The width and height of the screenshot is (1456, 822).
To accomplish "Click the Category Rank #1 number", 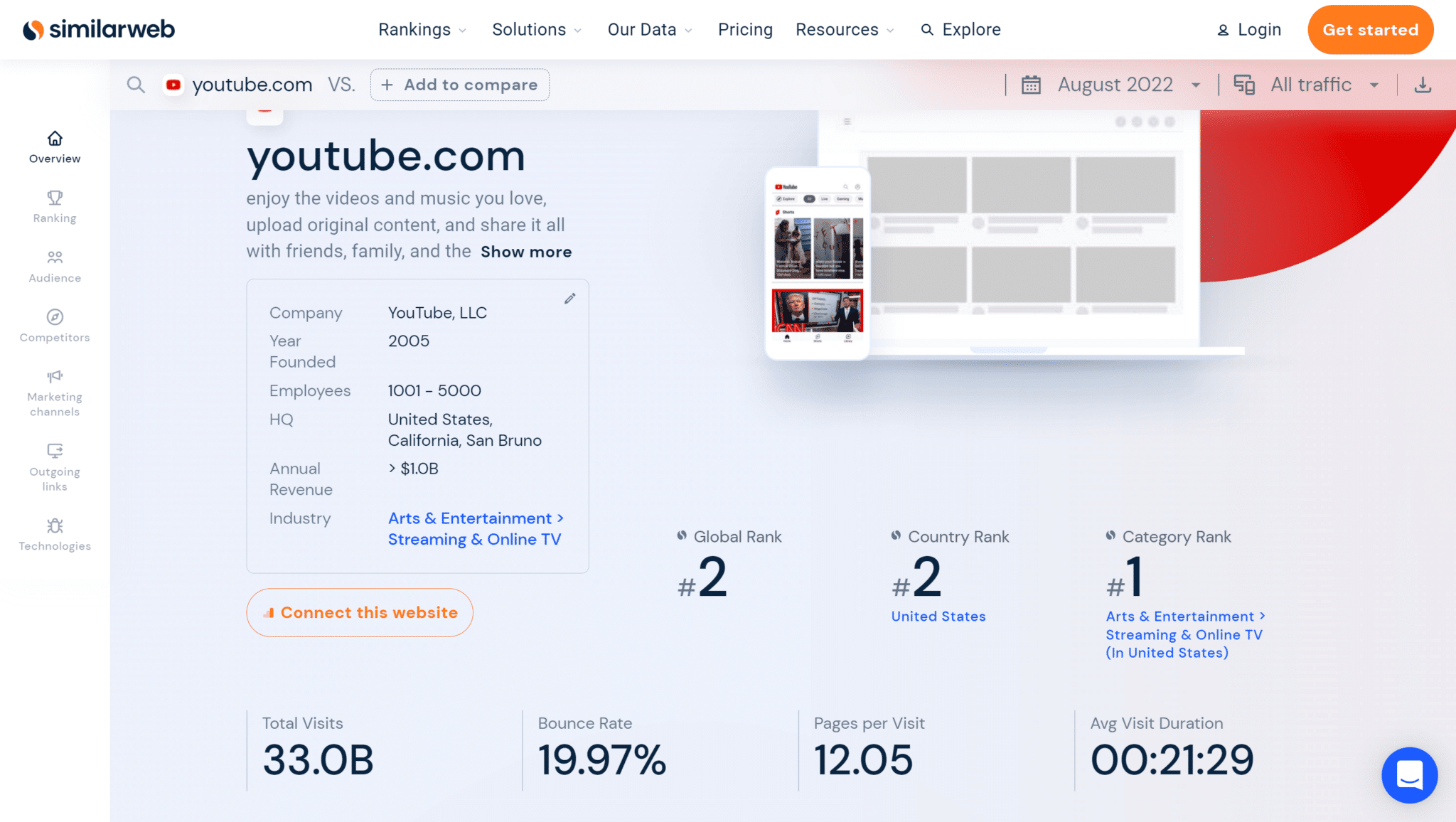I will point(1125,577).
